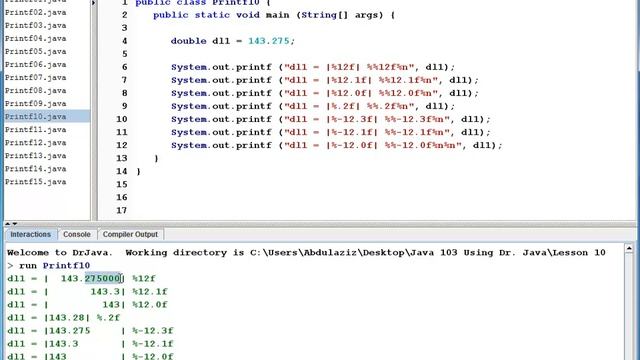Click output '|143.28| %.2f' line
Screen dimensions: 640x360
point(64,318)
